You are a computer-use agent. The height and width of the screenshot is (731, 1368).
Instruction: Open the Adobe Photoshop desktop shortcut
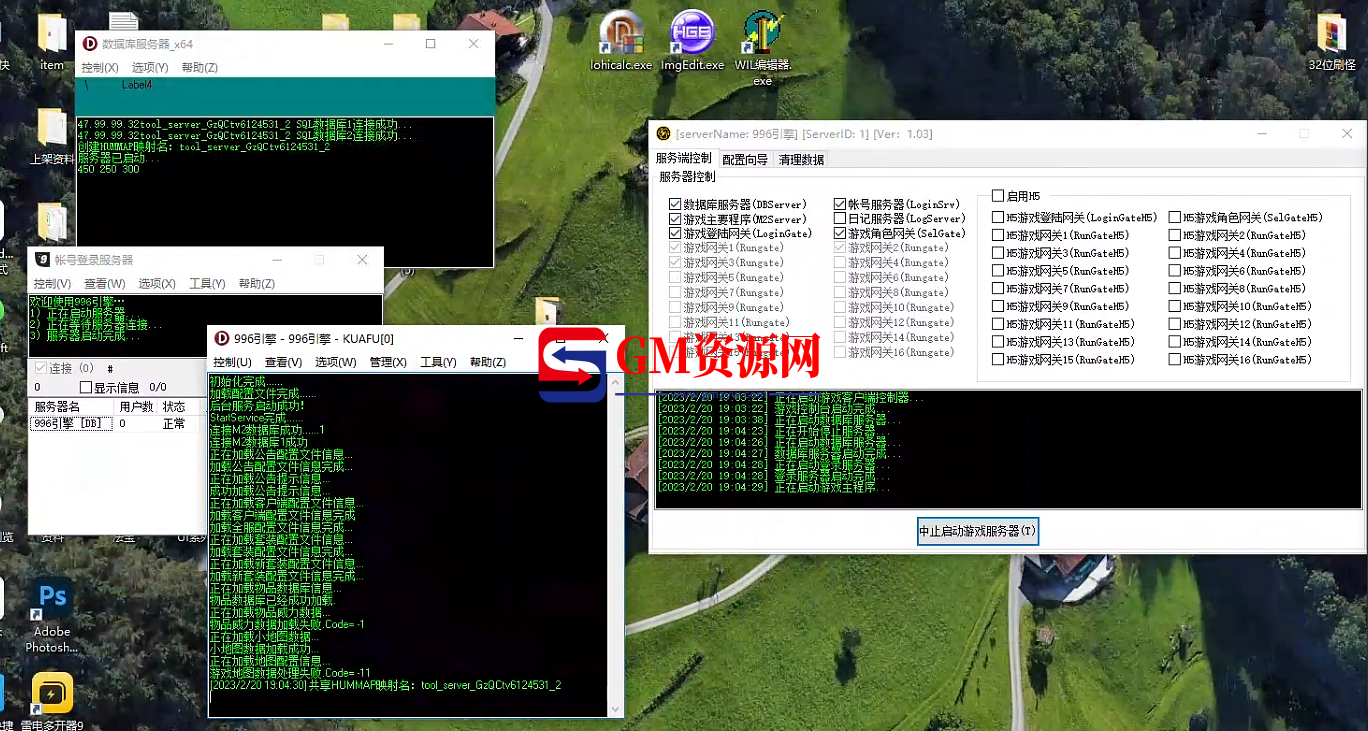point(52,615)
